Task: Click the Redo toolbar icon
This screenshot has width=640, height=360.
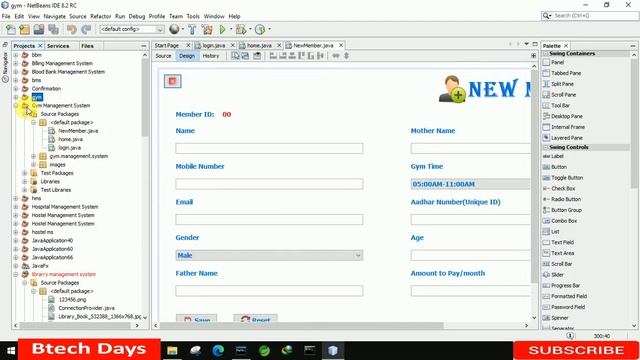Action: pos(86,29)
